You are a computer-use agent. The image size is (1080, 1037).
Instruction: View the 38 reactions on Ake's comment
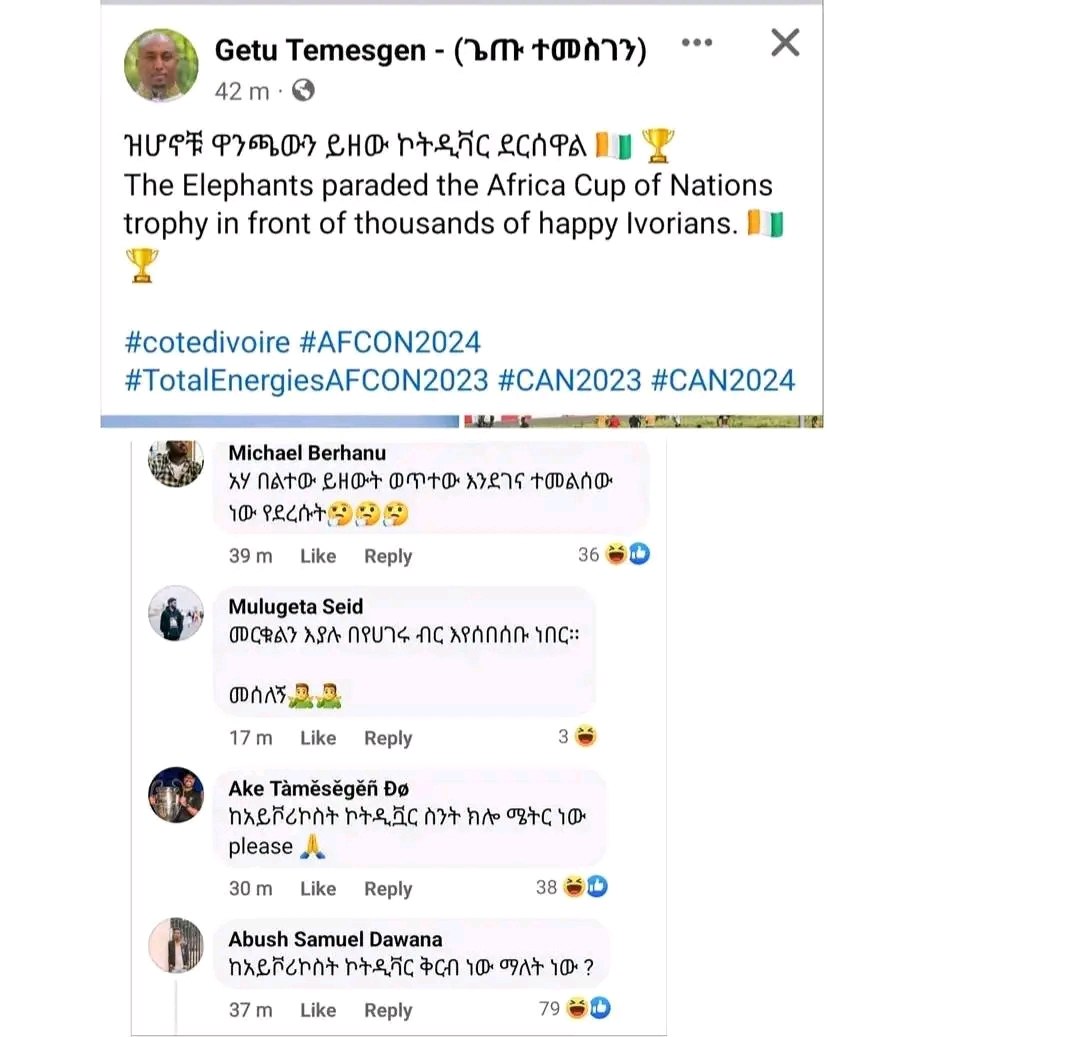coord(572,887)
